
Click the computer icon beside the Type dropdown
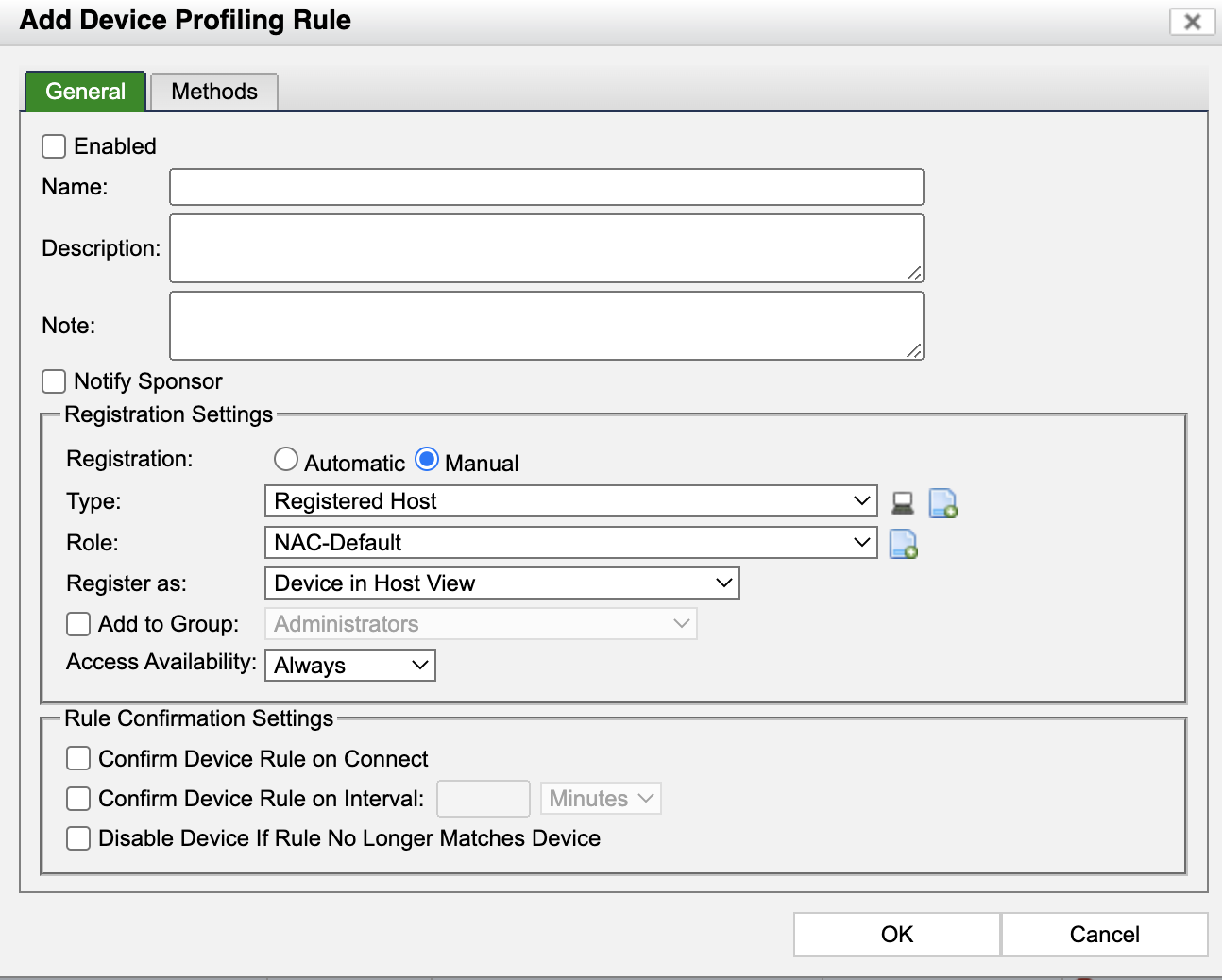click(903, 503)
